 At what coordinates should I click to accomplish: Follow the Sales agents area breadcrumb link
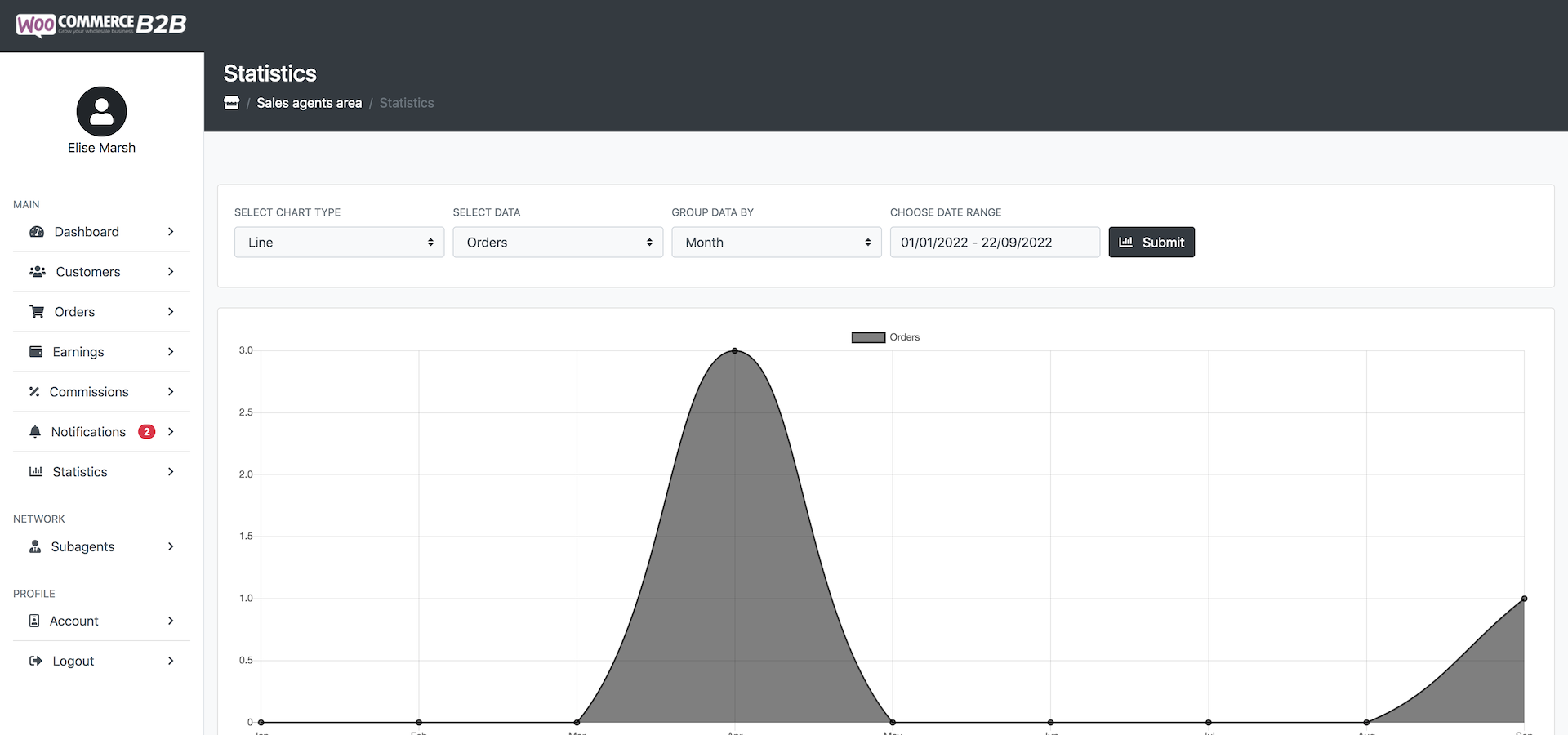(x=310, y=103)
